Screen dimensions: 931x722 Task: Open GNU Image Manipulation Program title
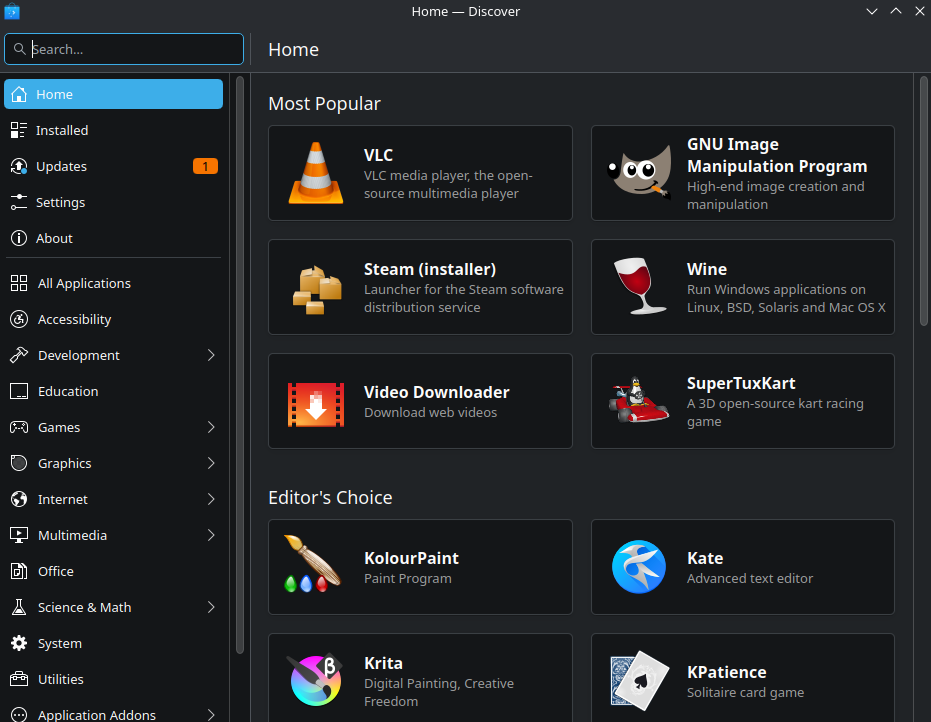coord(777,155)
